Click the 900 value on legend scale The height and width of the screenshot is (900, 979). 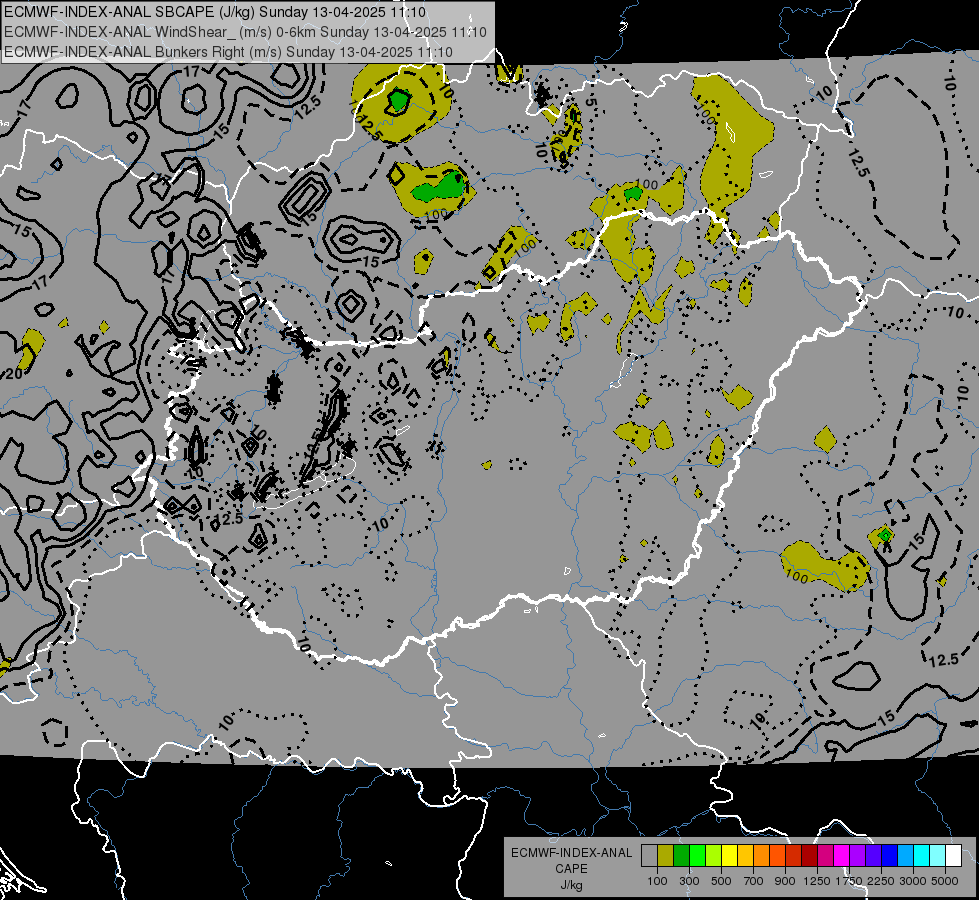pyautogui.click(x=785, y=881)
